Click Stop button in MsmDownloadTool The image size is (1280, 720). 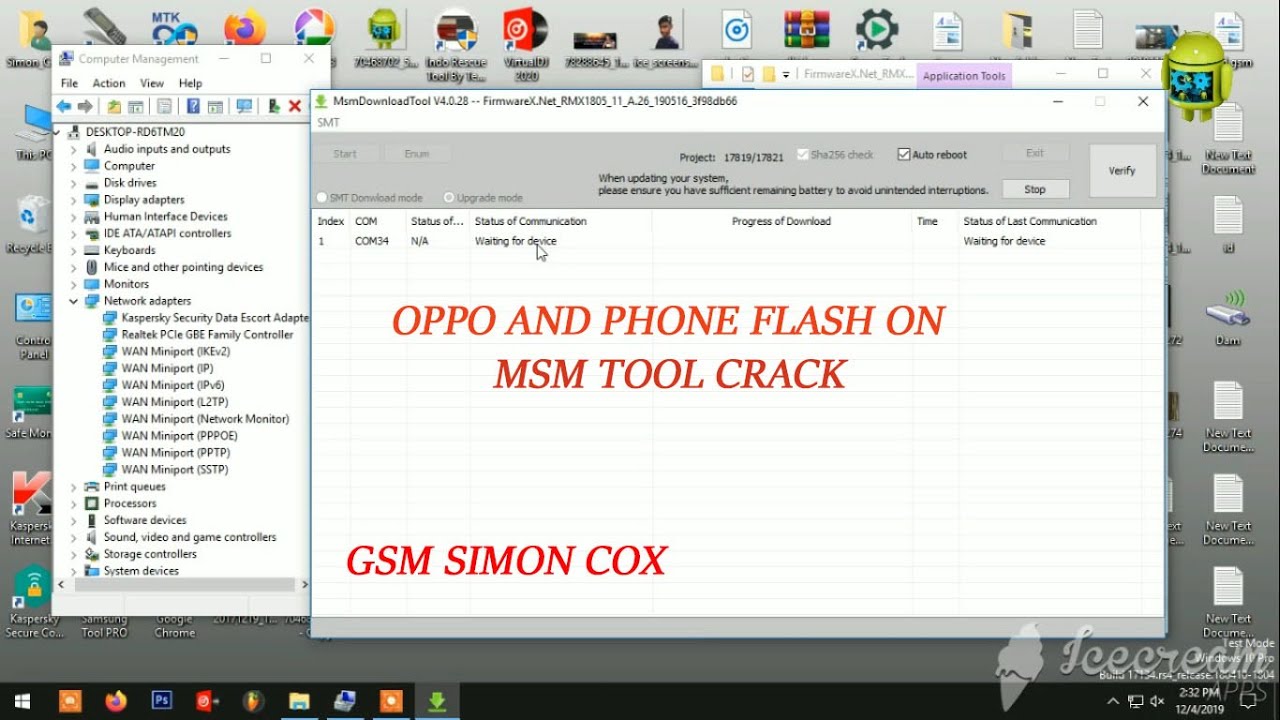coord(1035,189)
